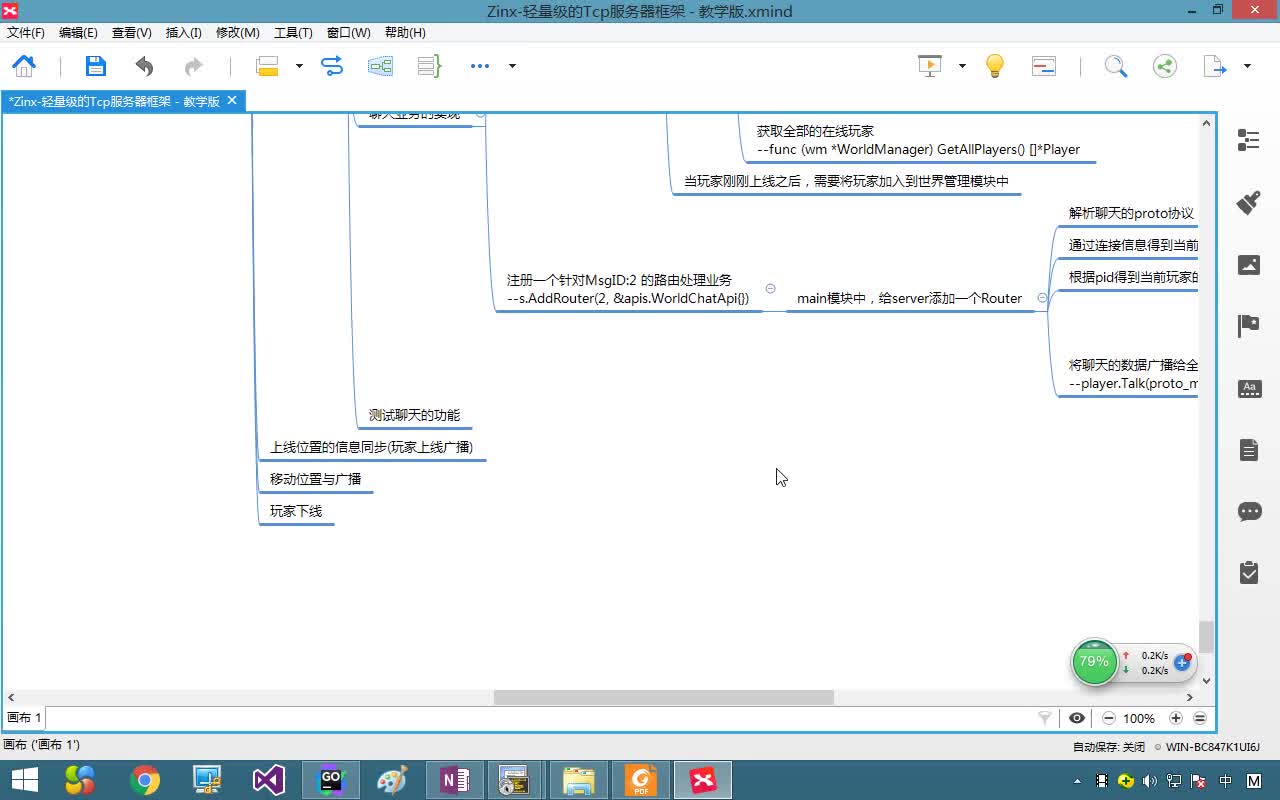Select the 上线位置的信息同步 topic
This screenshot has height=800, width=1280.
(371, 447)
